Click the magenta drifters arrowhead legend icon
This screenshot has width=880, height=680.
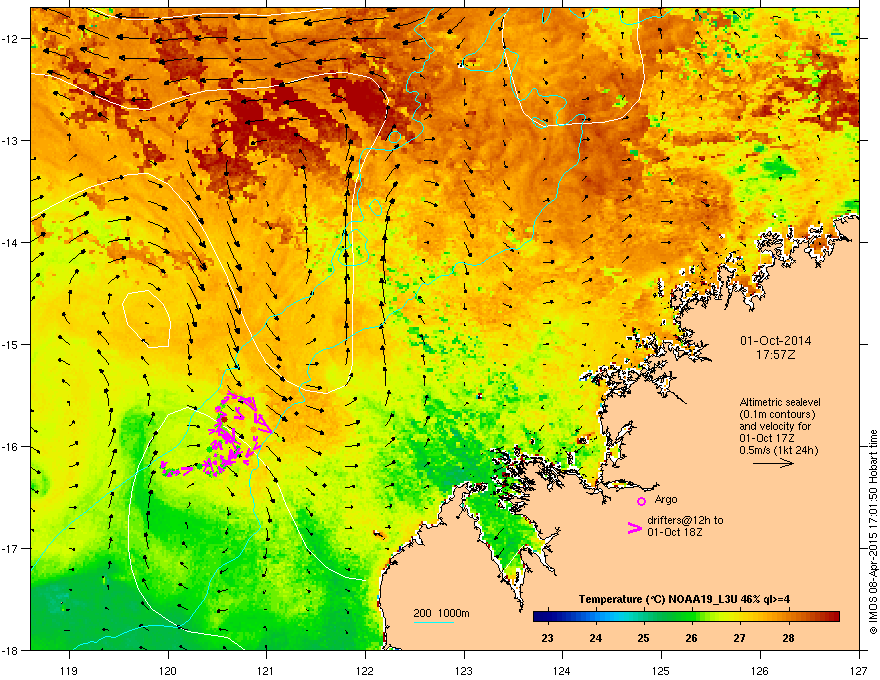click(x=635, y=527)
